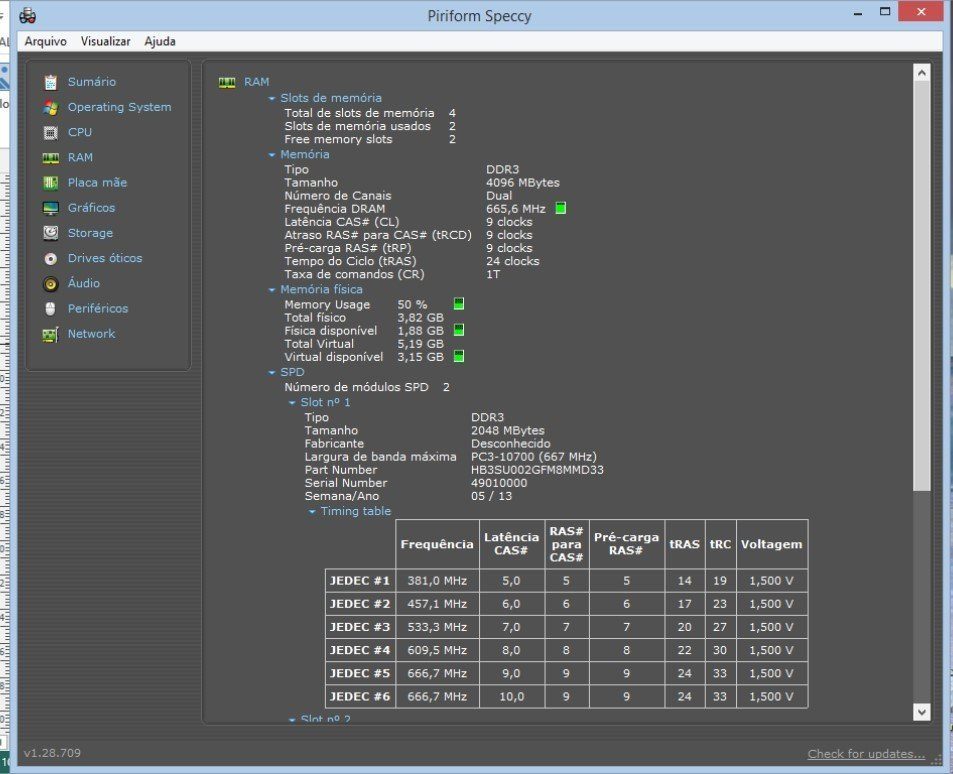Click the Check for updates link
This screenshot has height=774, width=953.
866,754
